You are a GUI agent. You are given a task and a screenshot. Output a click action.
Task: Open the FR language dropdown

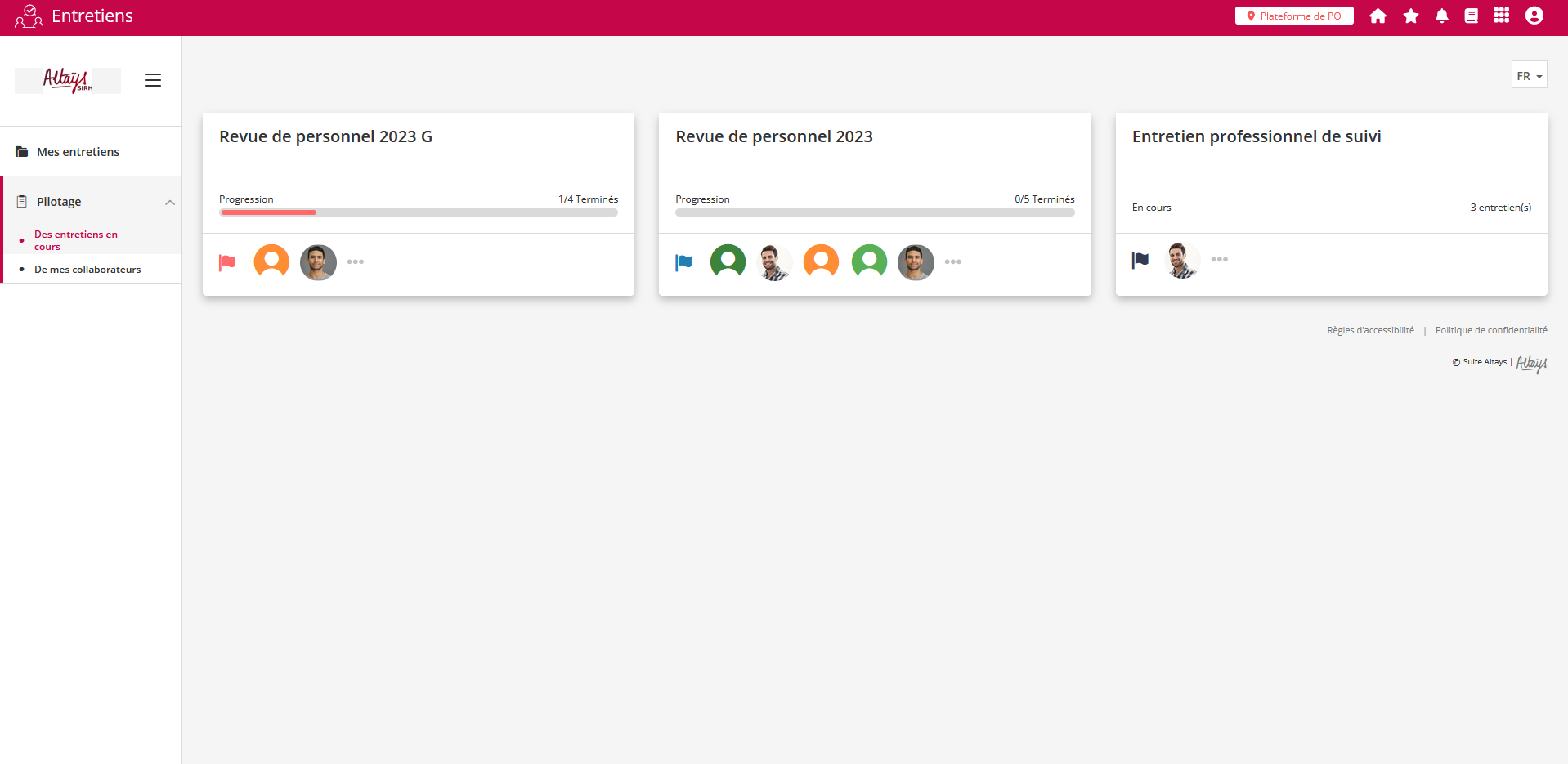pyautogui.click(x=1528, y=76)
